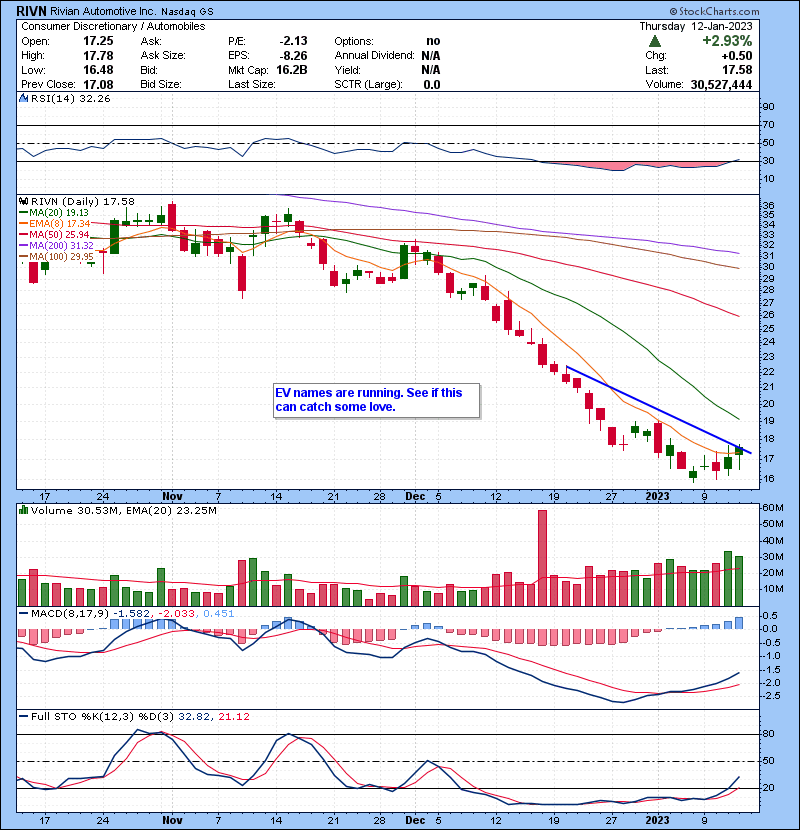Click the Low value 16.48
The height and width of the screenshot is (830, 800).
(x=98, y=70)
